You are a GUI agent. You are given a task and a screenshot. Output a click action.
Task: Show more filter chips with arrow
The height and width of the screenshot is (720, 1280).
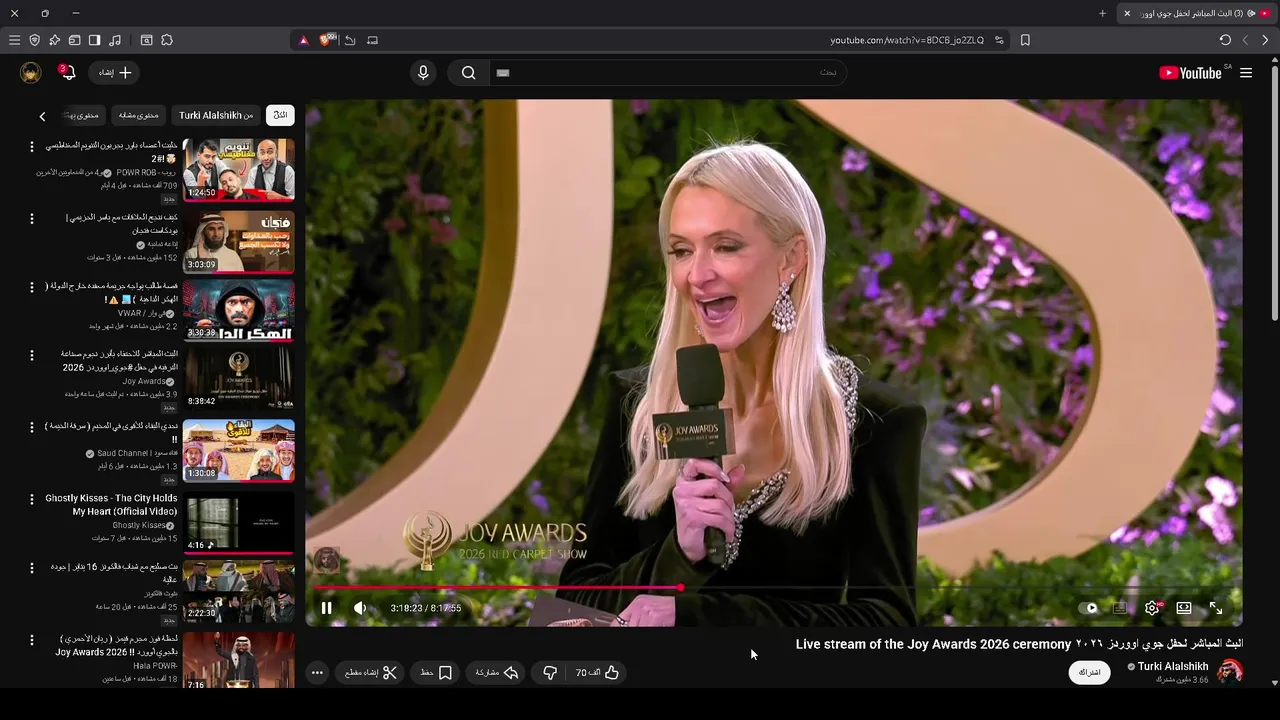tap(42, 117)
